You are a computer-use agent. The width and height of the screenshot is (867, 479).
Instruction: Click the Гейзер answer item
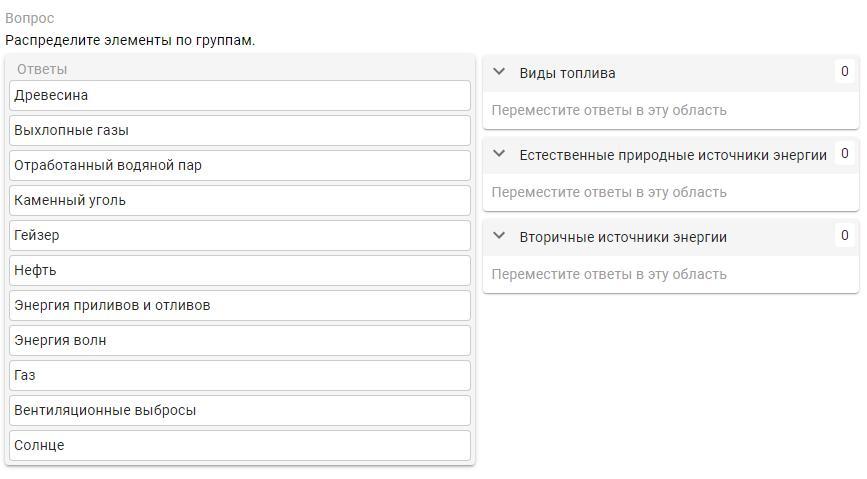tap(240, 236)
